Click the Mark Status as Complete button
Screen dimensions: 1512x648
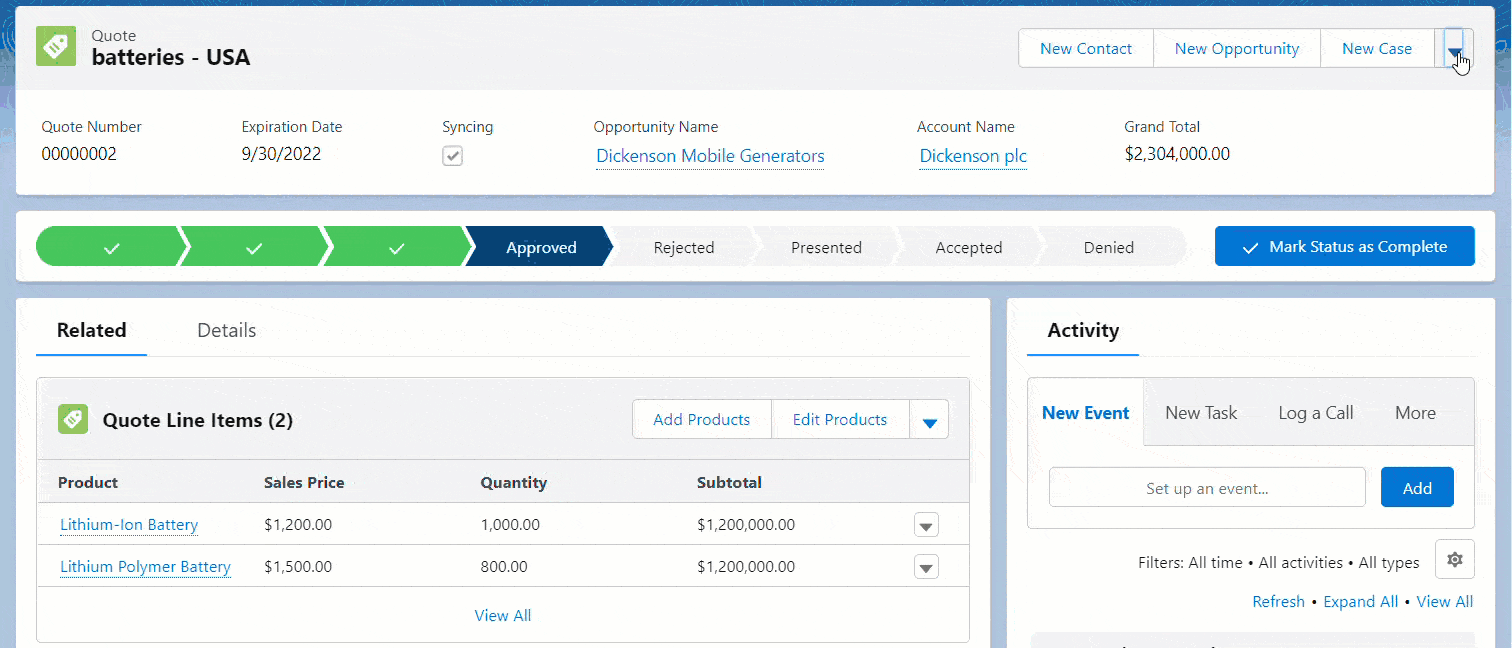(1344, 246)
